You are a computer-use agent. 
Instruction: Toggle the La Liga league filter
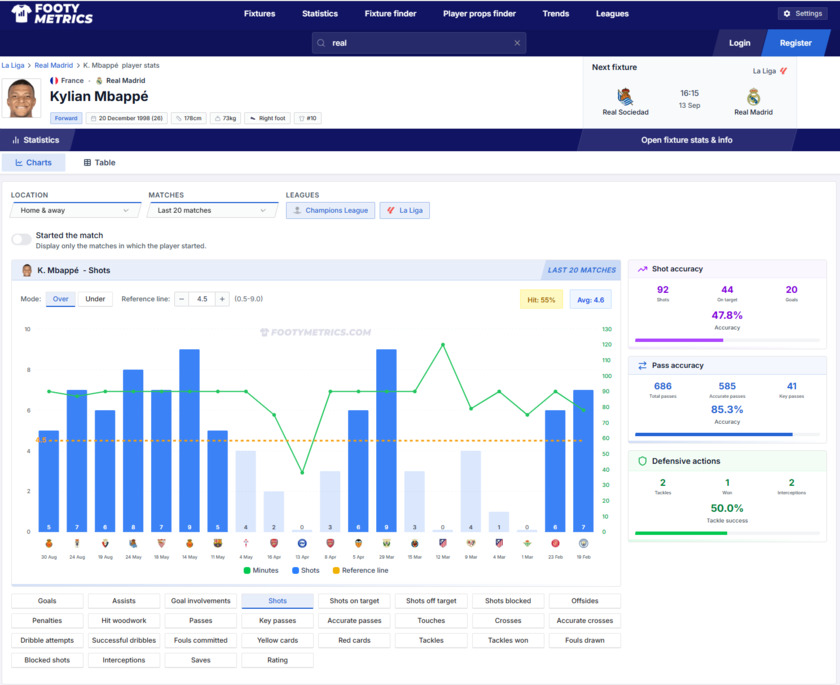tap(404, 211)
